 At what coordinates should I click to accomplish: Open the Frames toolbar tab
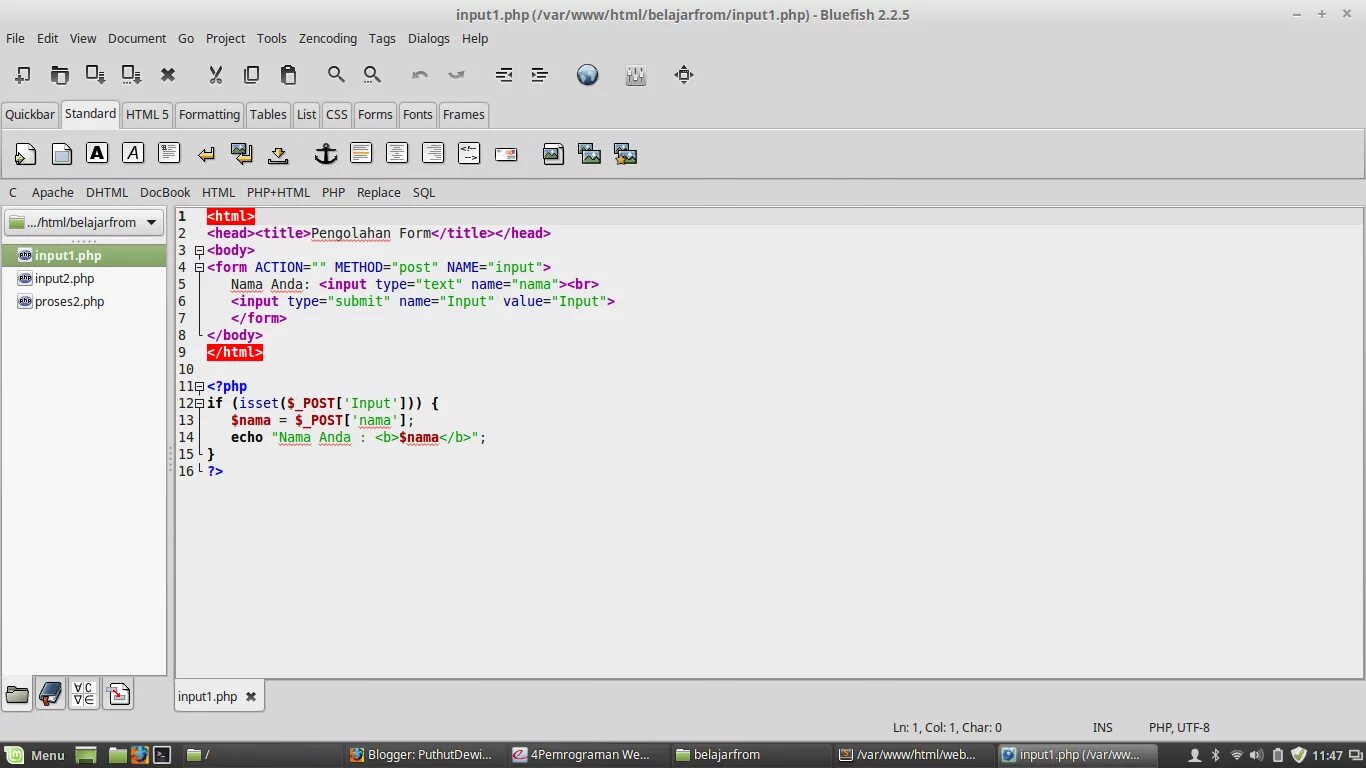click(x=464, y=114)
